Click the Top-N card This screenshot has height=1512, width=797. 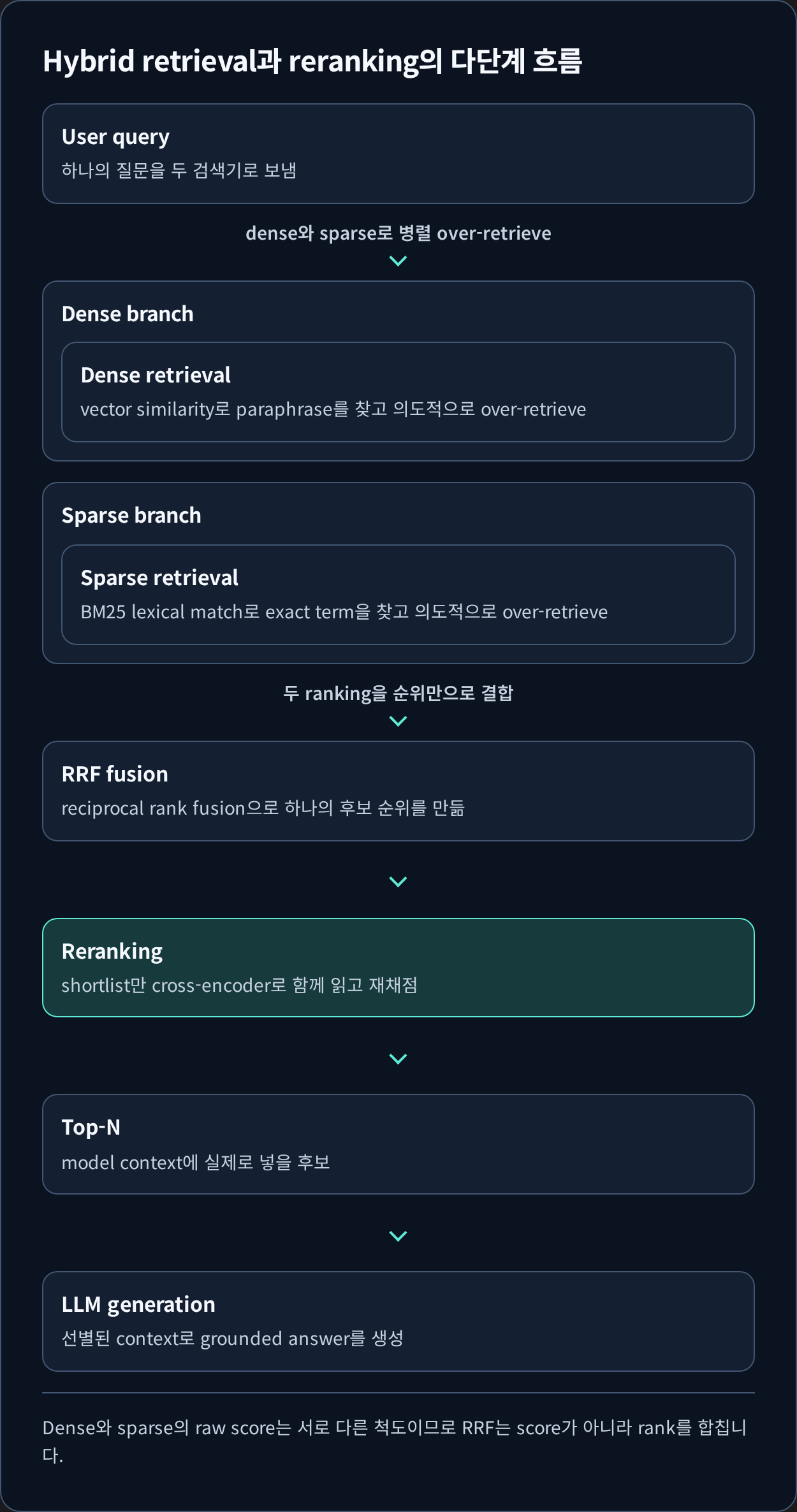398,1144
